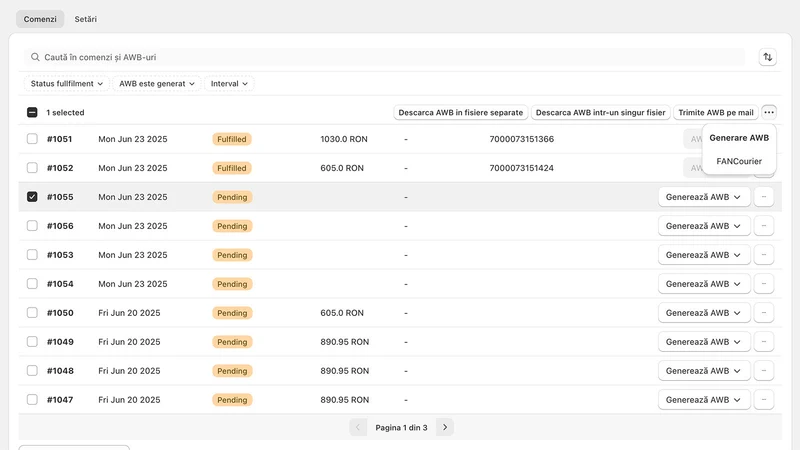The height and width of the screenshot is (450, 800).
Task: Select order #1053 checkbox
Action: (x=32, y=255)
